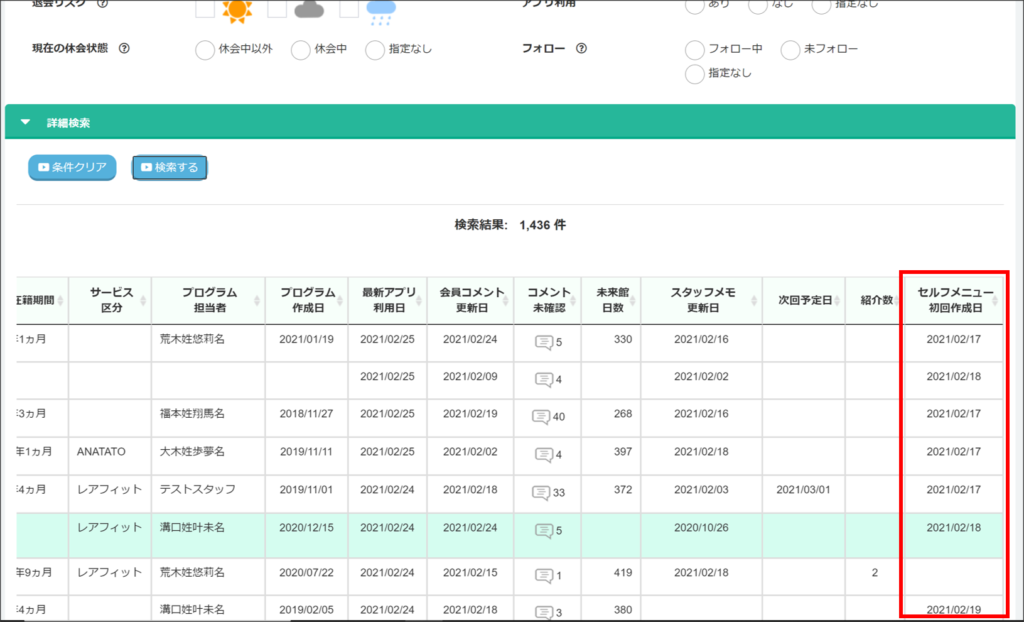Image resolution: width=1024 pixels, height=622 pixels.
Task: Select the 休会中以外 radio option
Action: [x=205, y=49]
